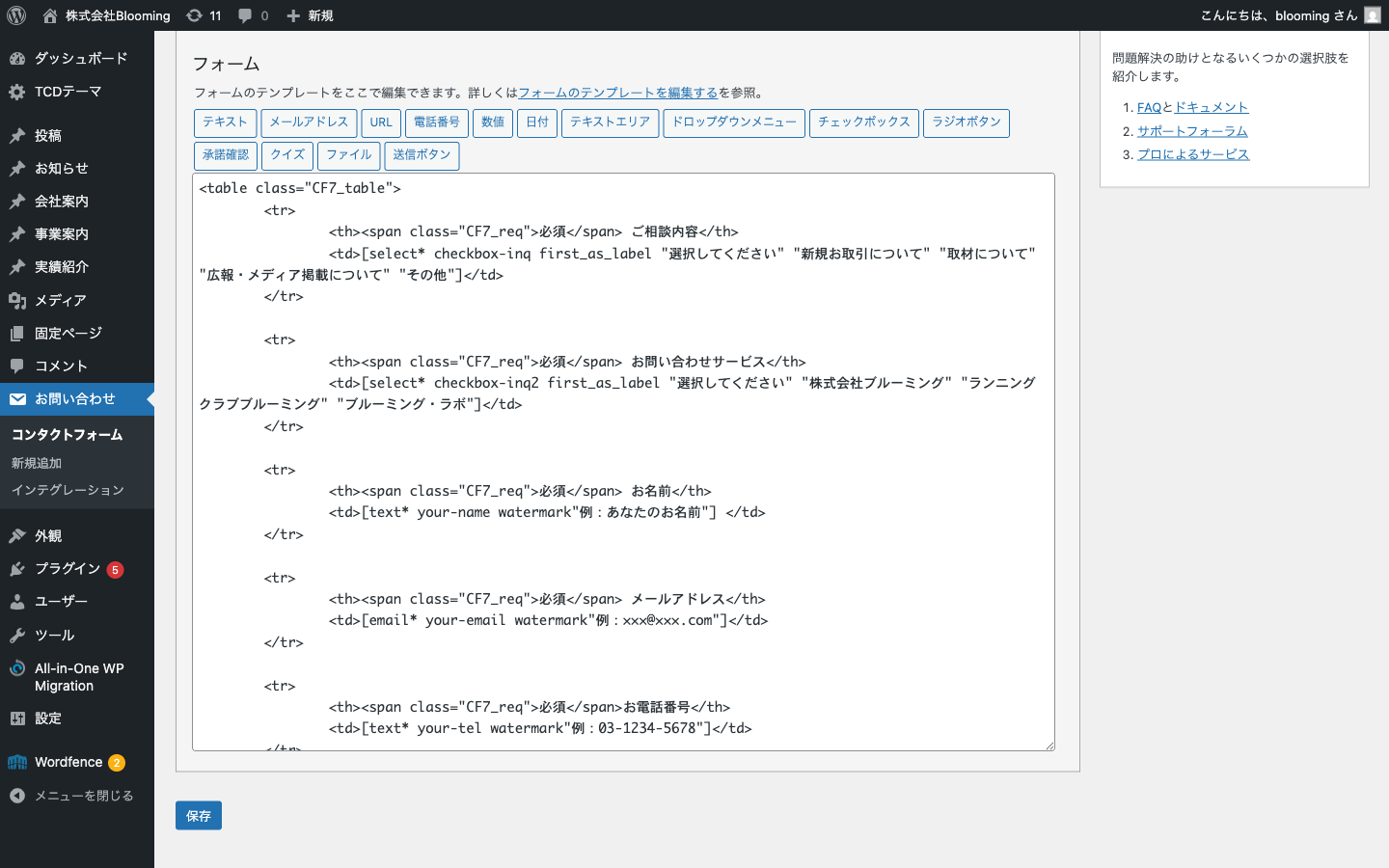This screenshot has width=1389, height=868.
Task: Insert a チェックボックス form tag
Action: coord(864,122)
